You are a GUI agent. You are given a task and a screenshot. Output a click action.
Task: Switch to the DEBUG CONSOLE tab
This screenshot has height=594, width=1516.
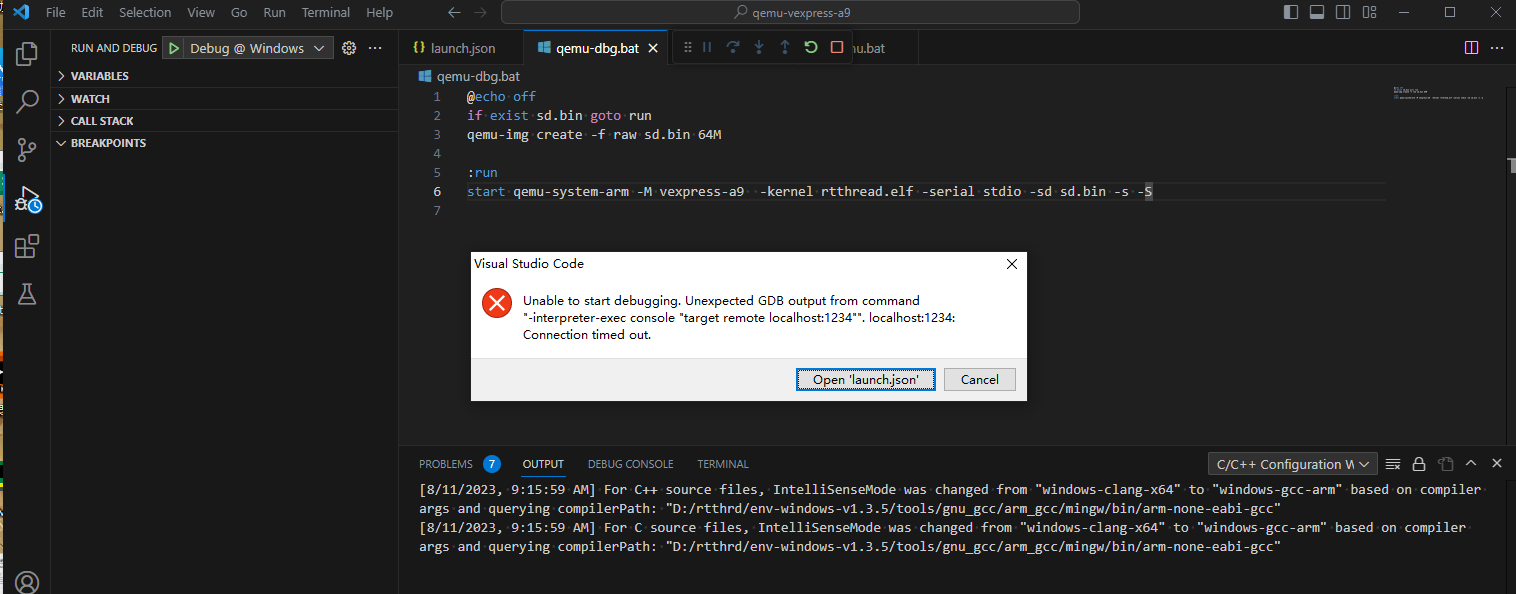point(630,463)
